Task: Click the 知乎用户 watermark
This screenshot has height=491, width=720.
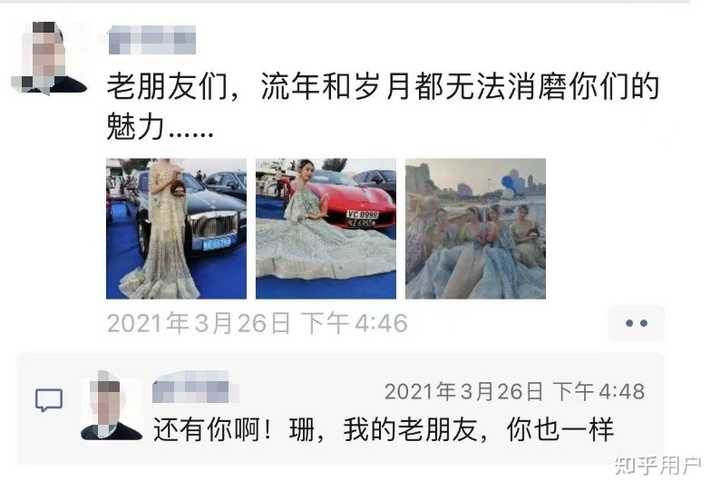Action: [x=658, y=466]
